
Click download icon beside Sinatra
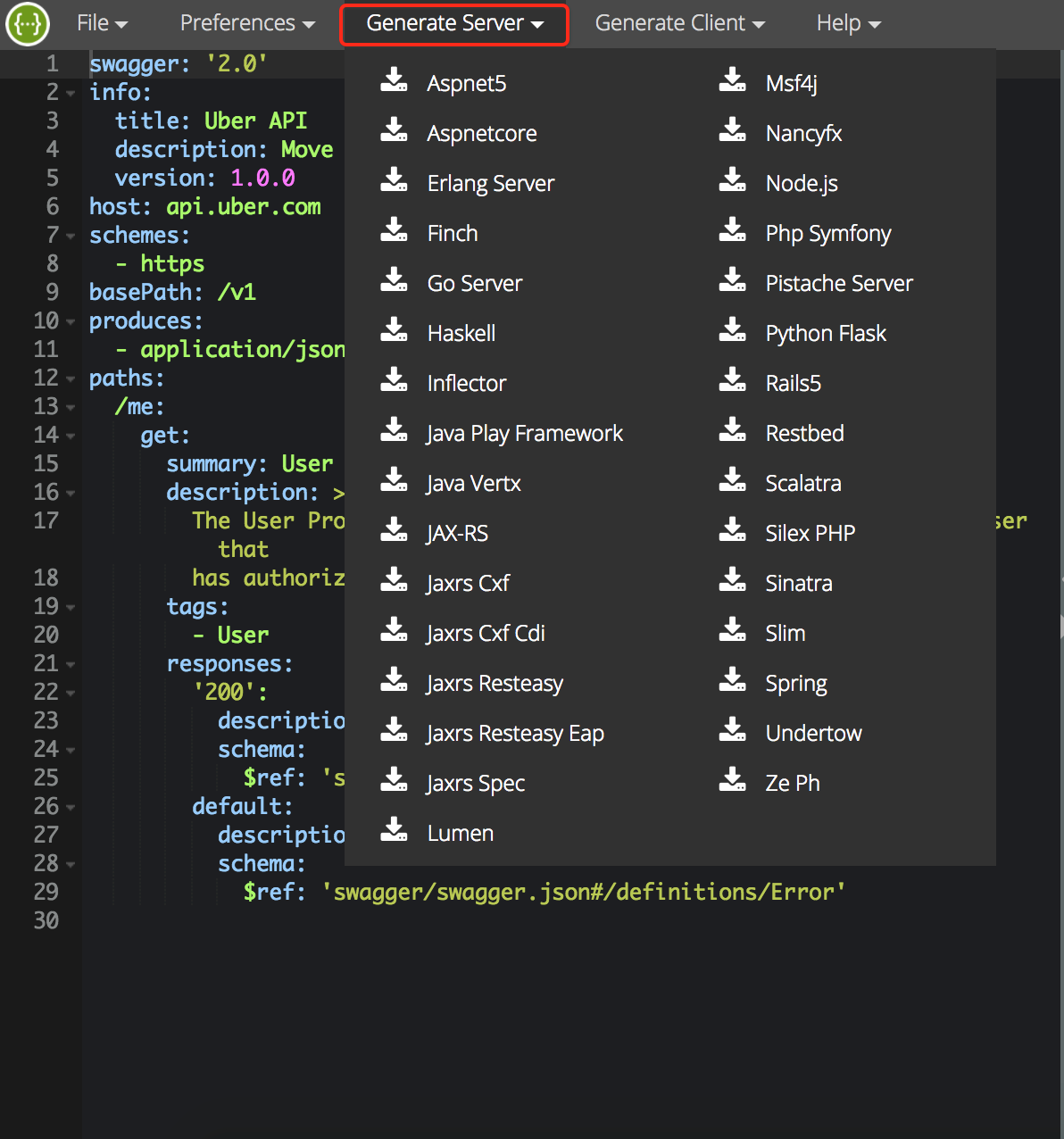tap(733, 580)
